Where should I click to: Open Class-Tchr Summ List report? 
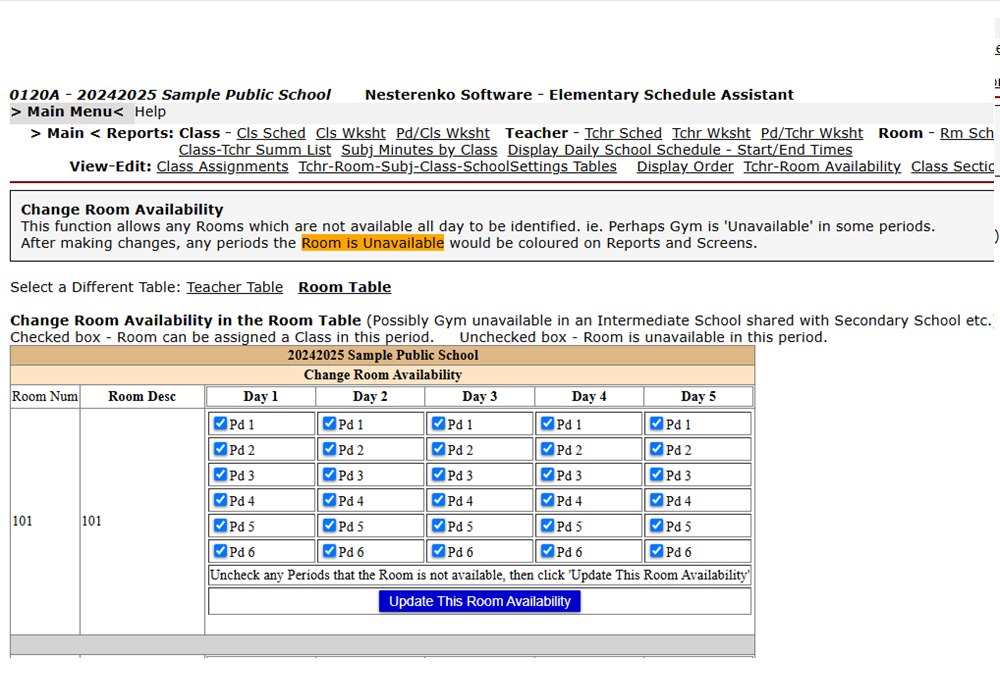(255, 150)
